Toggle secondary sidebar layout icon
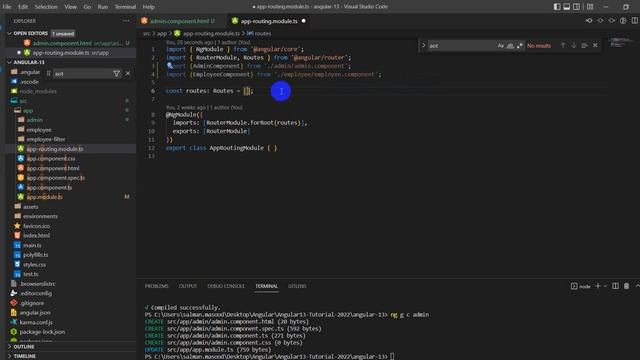This screenshot has height=360, width=640. (576, 7)
